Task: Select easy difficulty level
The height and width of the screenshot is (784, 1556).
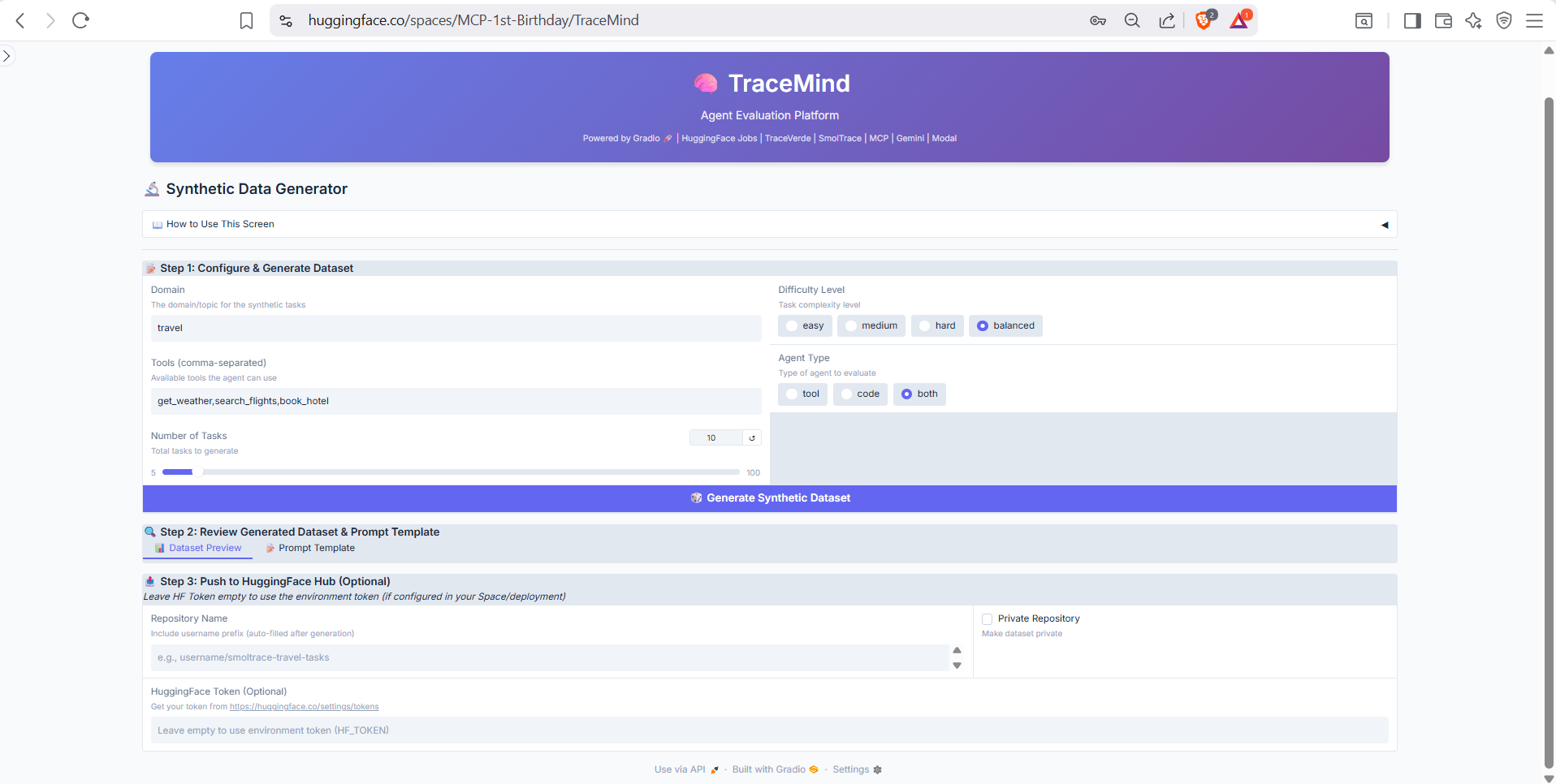Action: click(805, 325)
